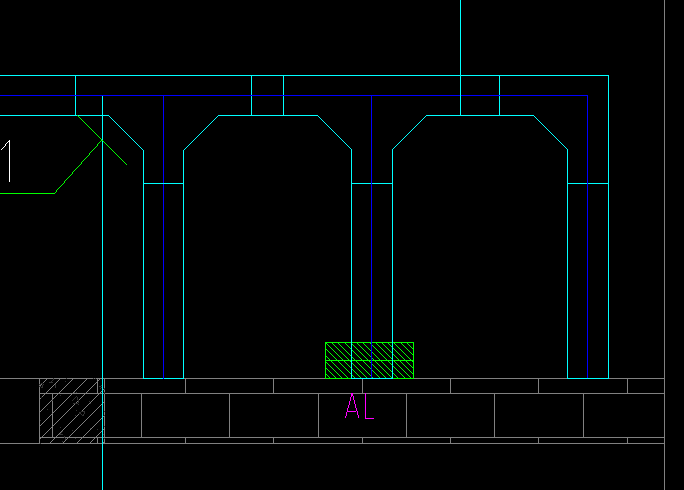
Task: Select the small cyan rectangle above right arch
Action: (x=480, y=96)
